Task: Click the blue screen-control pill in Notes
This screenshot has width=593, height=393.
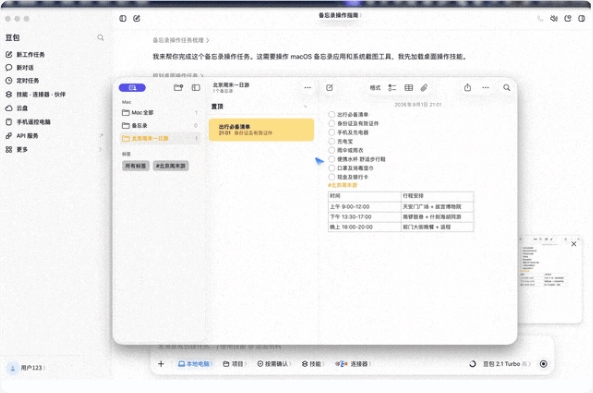Action: tap(132, 88)
